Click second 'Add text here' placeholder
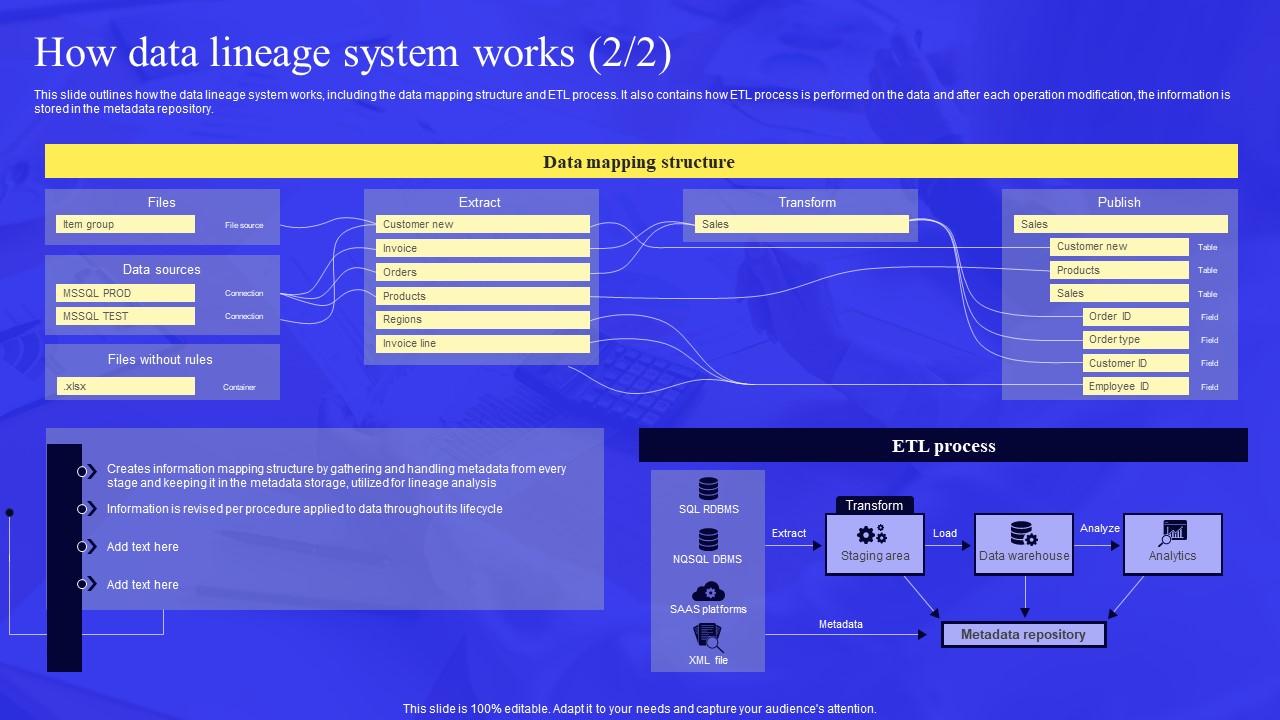Image resolution: width=1280 pixels, height=720 pixels. point(143,585)
